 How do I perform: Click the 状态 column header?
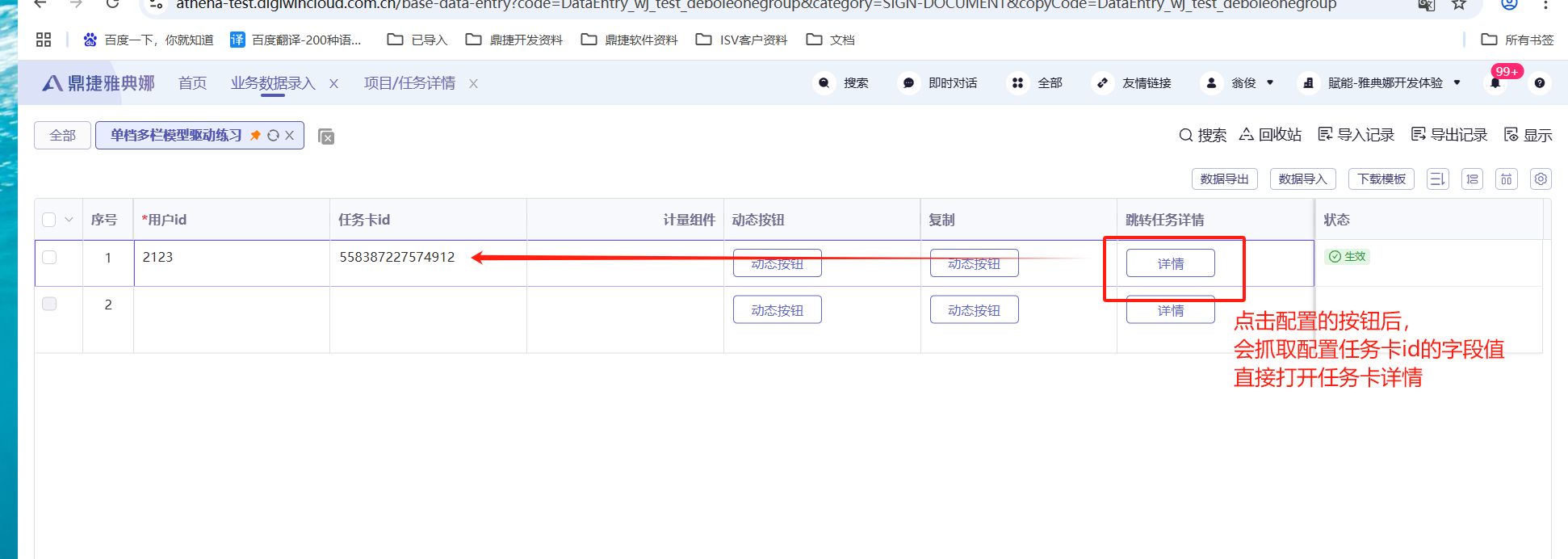pos(1428,220)
